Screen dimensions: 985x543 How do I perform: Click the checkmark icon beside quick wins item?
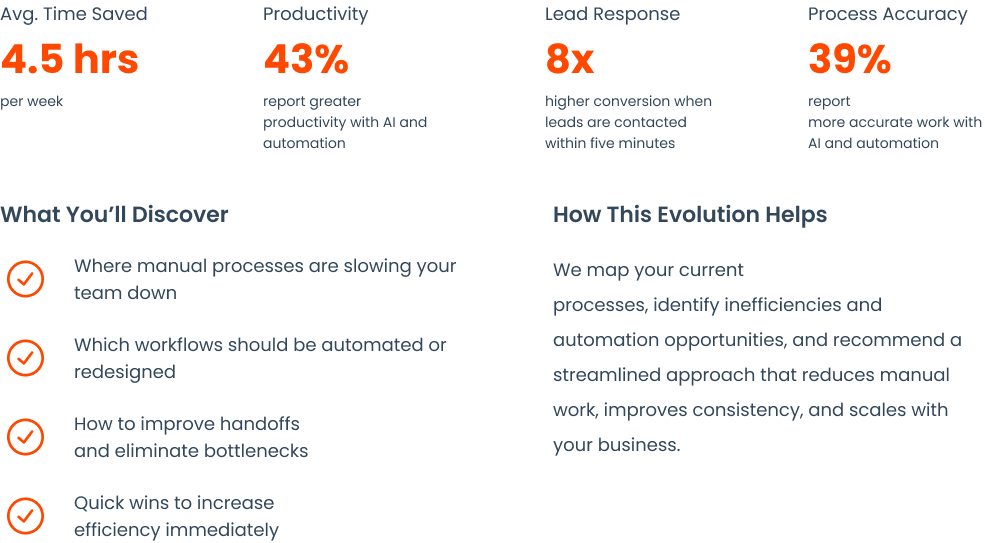pos(25,516)
